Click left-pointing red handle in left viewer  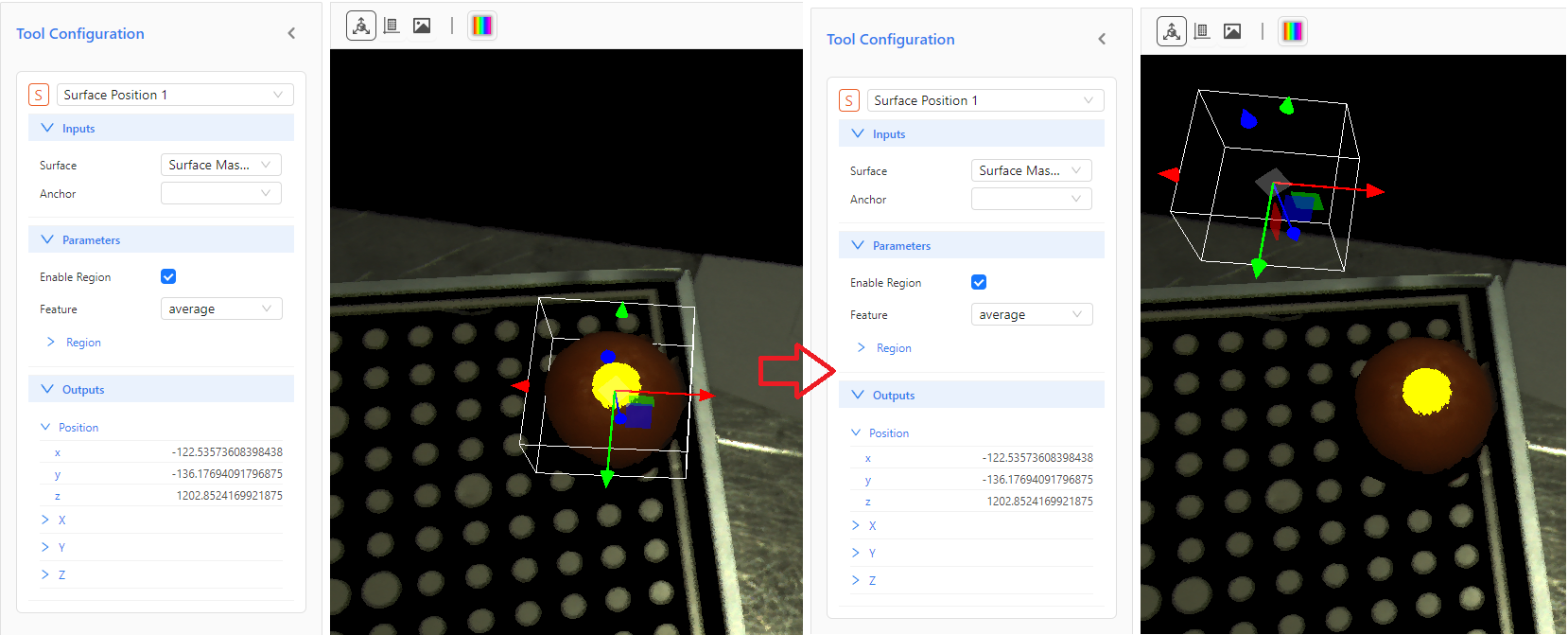coord(521,385)
